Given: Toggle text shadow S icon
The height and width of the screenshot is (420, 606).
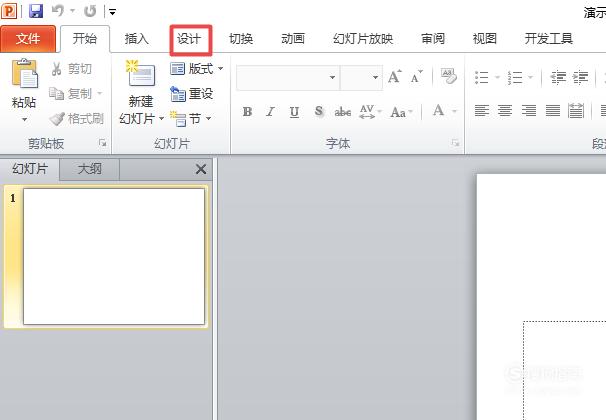Looking at the screenshot, I should tap(318, 112).
